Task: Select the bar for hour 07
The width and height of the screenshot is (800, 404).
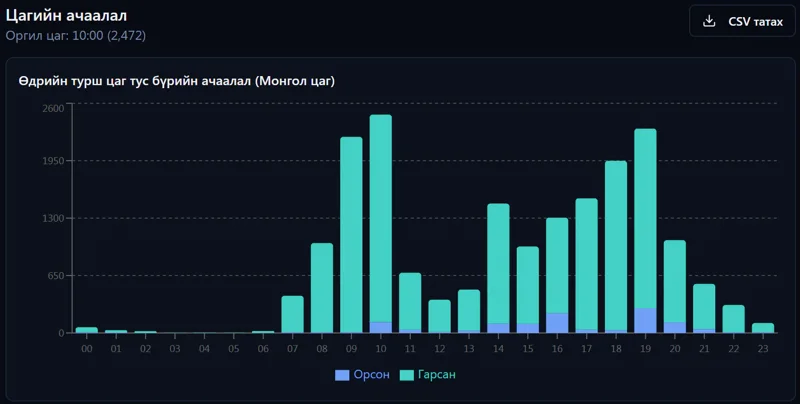Action: coord(292,315)
